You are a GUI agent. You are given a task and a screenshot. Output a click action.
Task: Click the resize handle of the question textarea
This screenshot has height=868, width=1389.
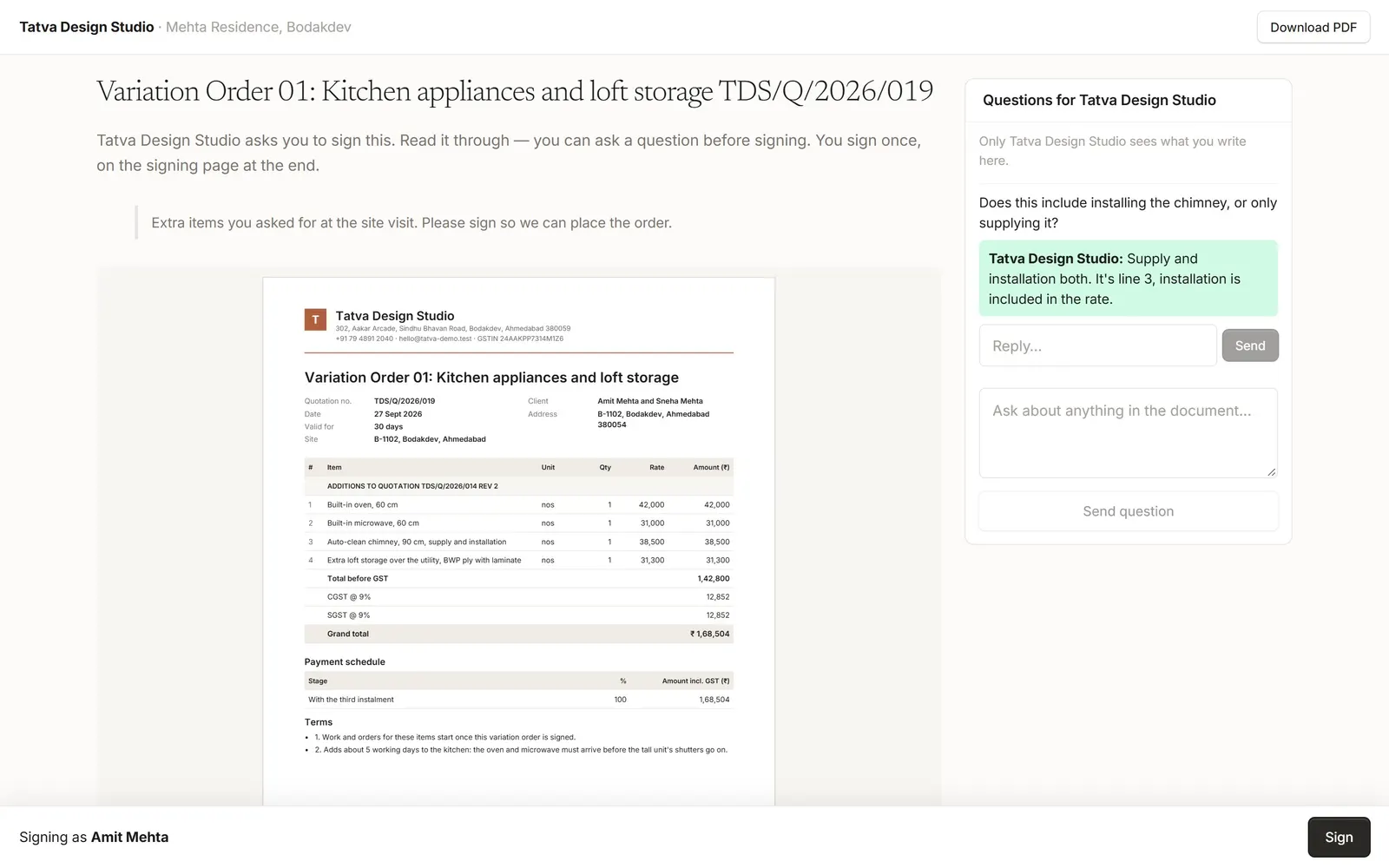1271,471
